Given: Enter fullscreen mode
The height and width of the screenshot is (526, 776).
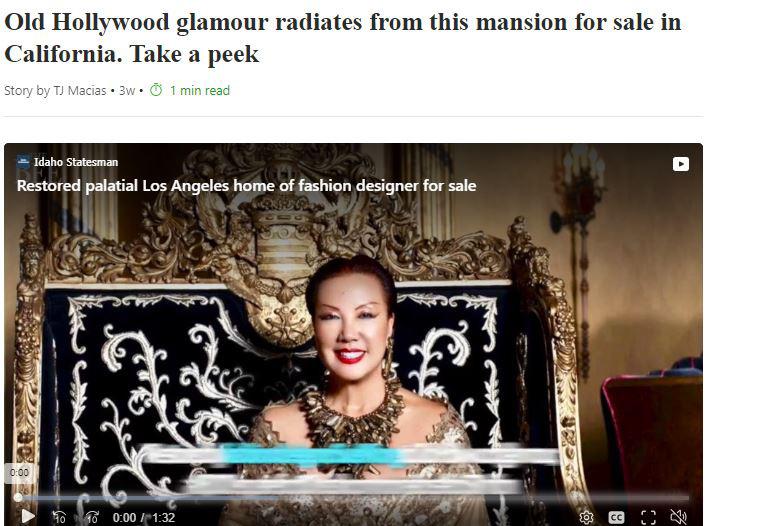Looking at the screenshot, I should point(648,517).
